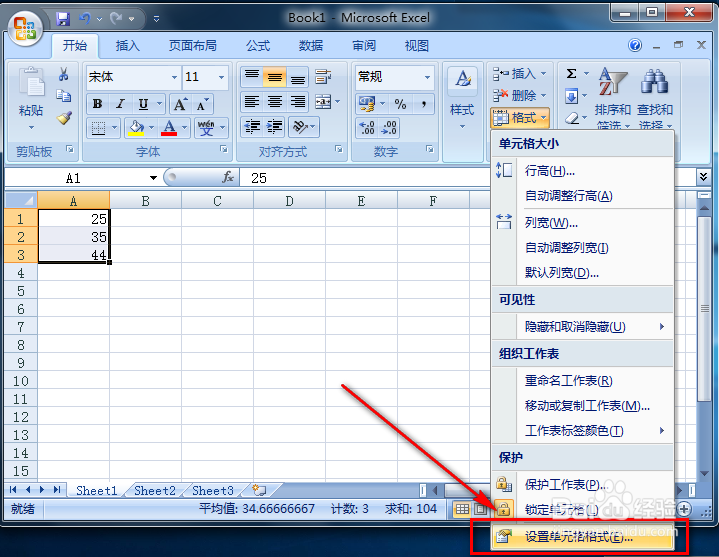
Task: Undo the last action
Action: 85,18
